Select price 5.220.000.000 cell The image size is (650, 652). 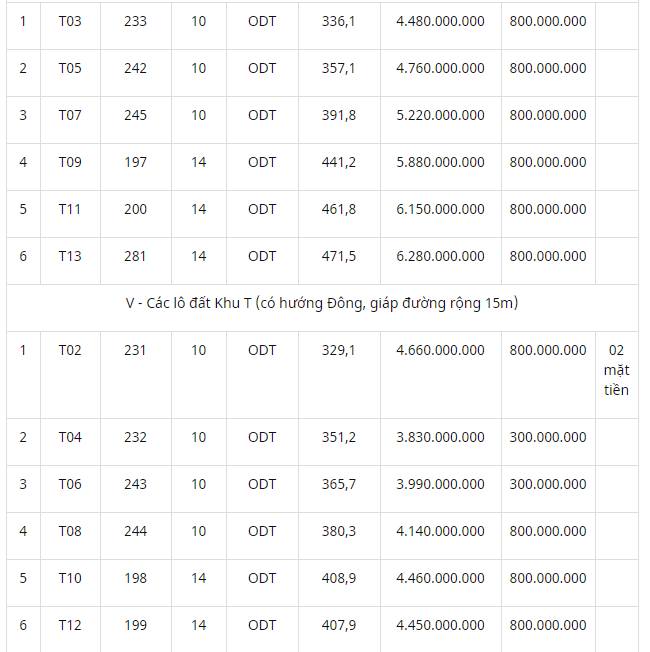(x=440, y=115)
